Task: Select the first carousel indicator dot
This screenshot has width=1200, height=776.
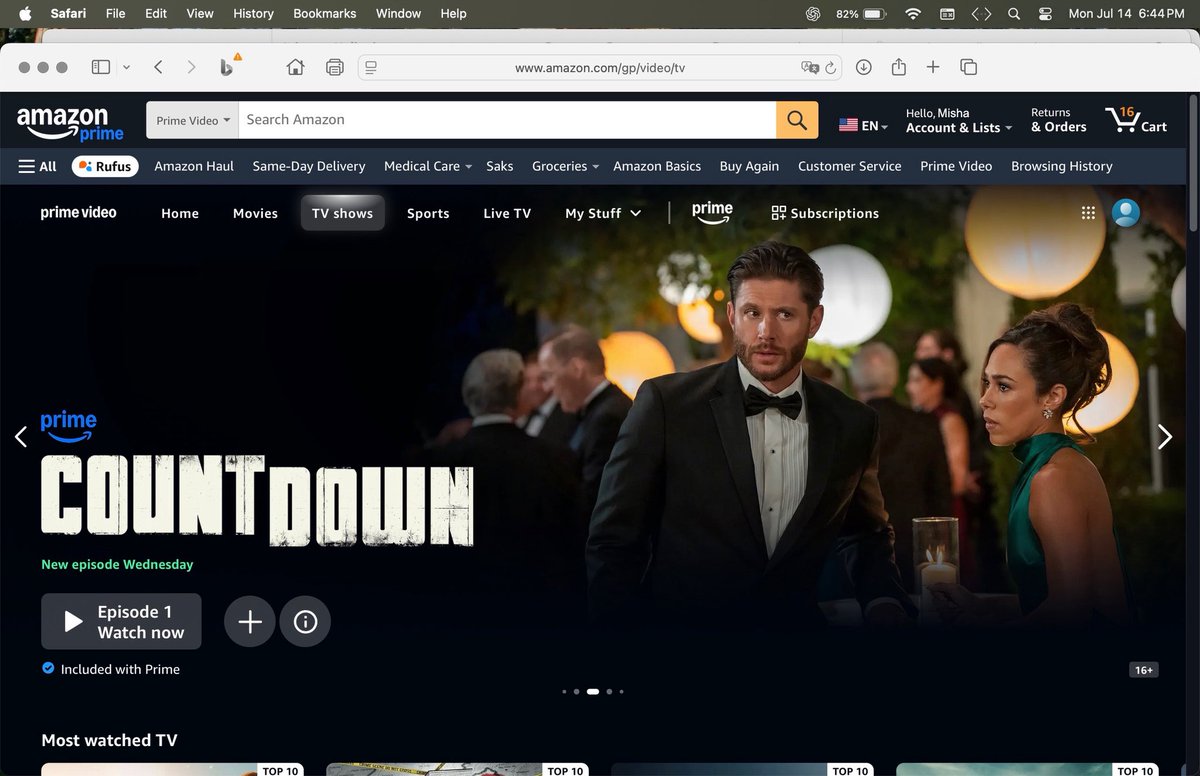Action: pyautogui.click(x=564, y=692)
